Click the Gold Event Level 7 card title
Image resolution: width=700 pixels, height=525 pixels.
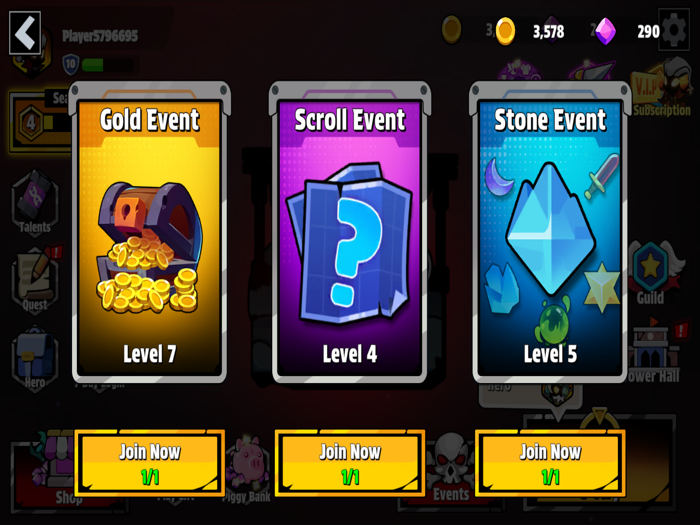pos(150,120)
